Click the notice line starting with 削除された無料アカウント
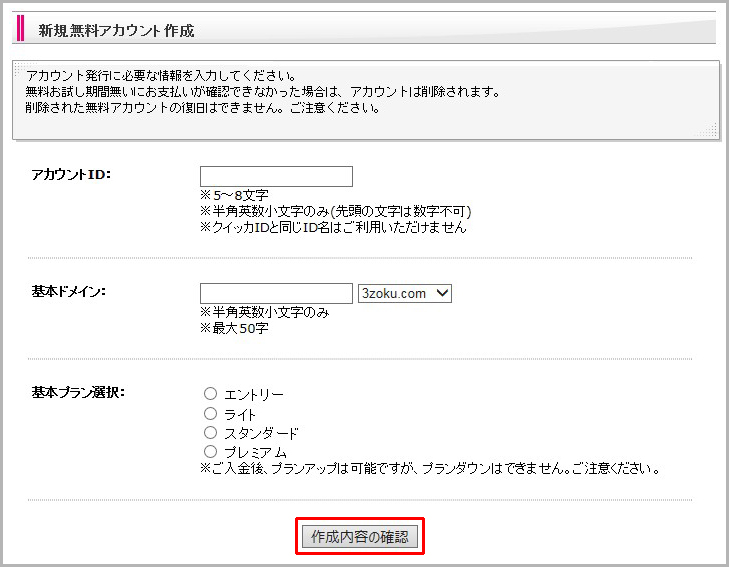Screen dimensions: 729x567 pos(203,108)
